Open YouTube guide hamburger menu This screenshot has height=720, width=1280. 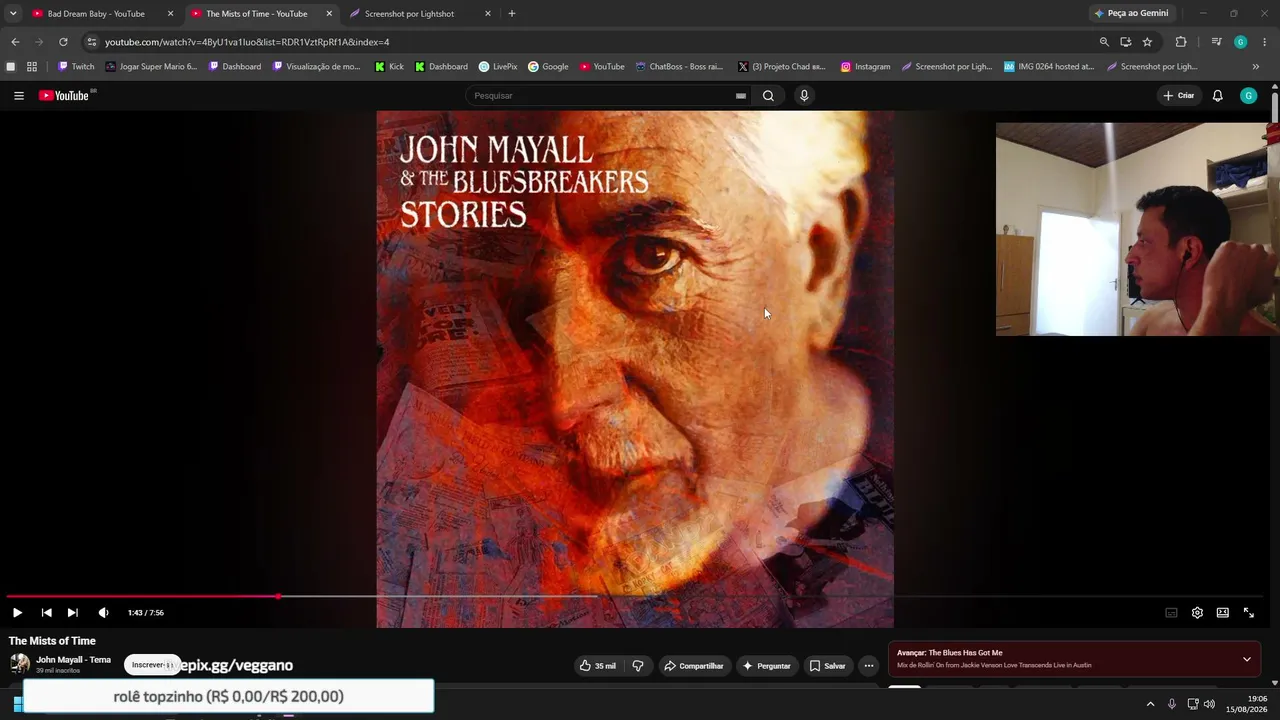[19, 96]
